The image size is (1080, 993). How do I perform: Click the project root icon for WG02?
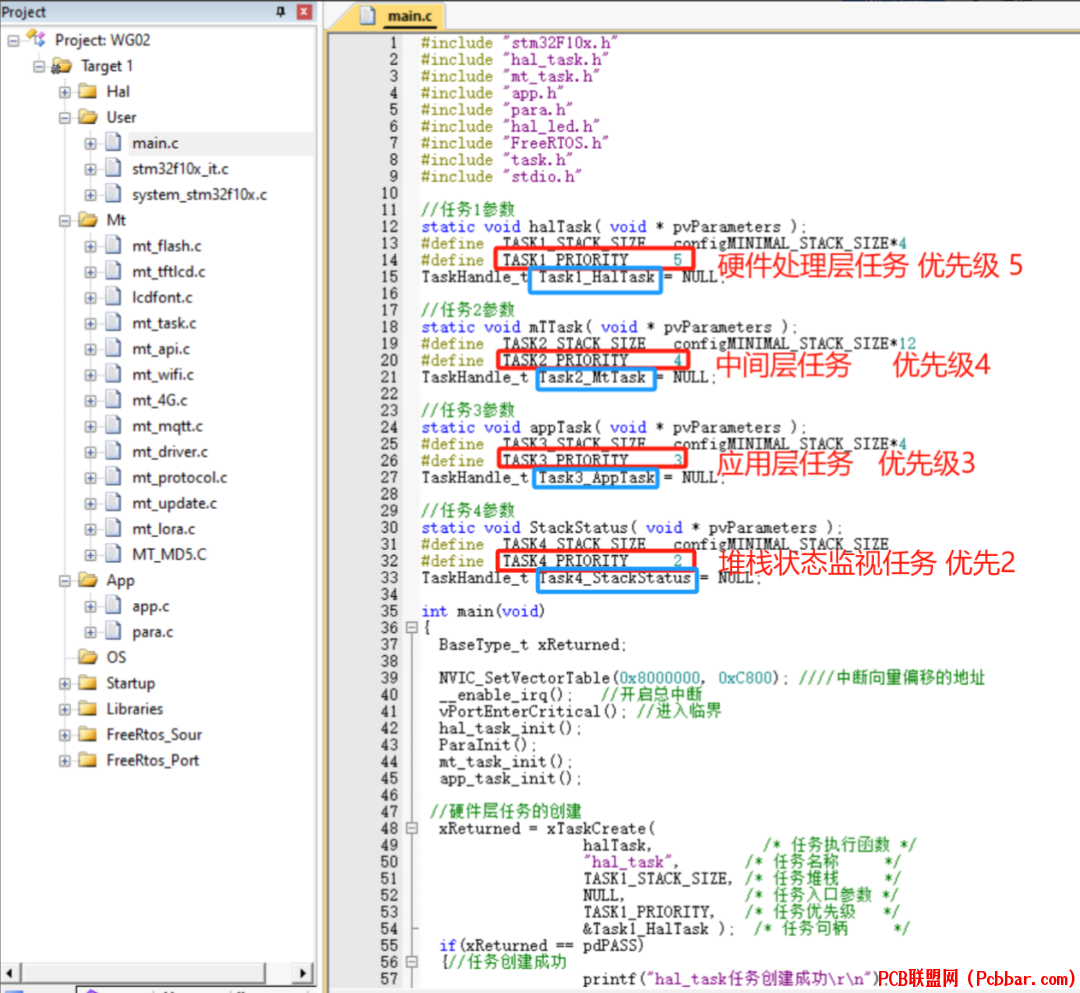tap(36, 39)
